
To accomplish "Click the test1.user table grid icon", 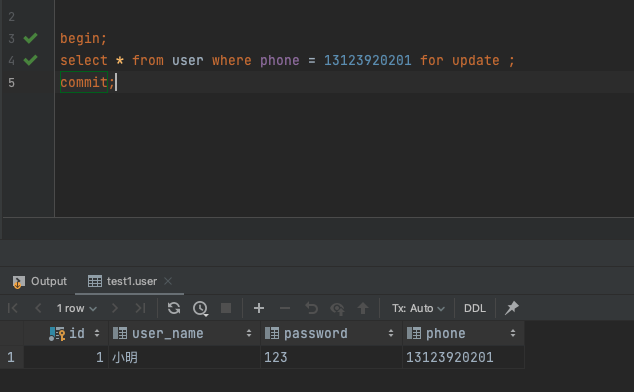I will [95, 281].
